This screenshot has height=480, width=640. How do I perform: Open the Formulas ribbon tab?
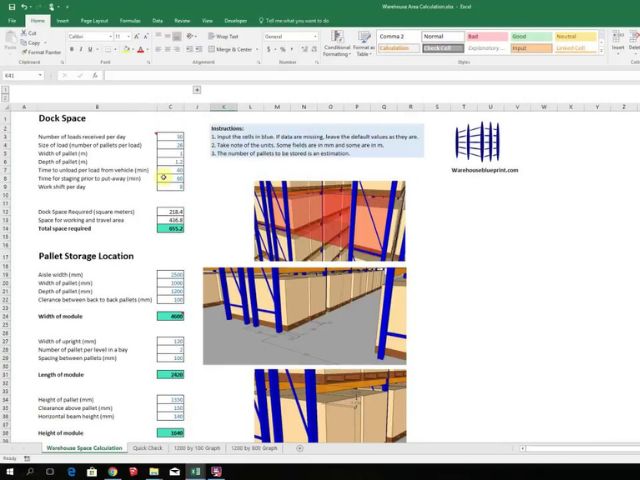tap(130, 20)
